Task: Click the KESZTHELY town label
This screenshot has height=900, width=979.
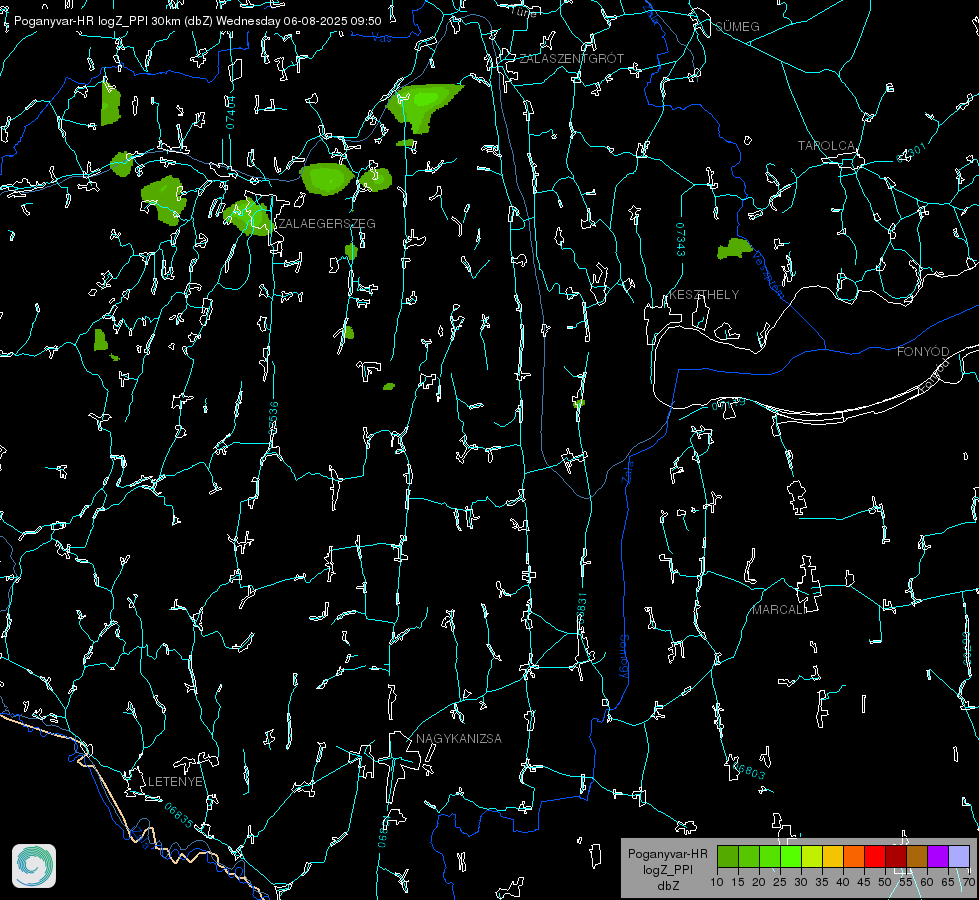Action: (x=704, y=294)
